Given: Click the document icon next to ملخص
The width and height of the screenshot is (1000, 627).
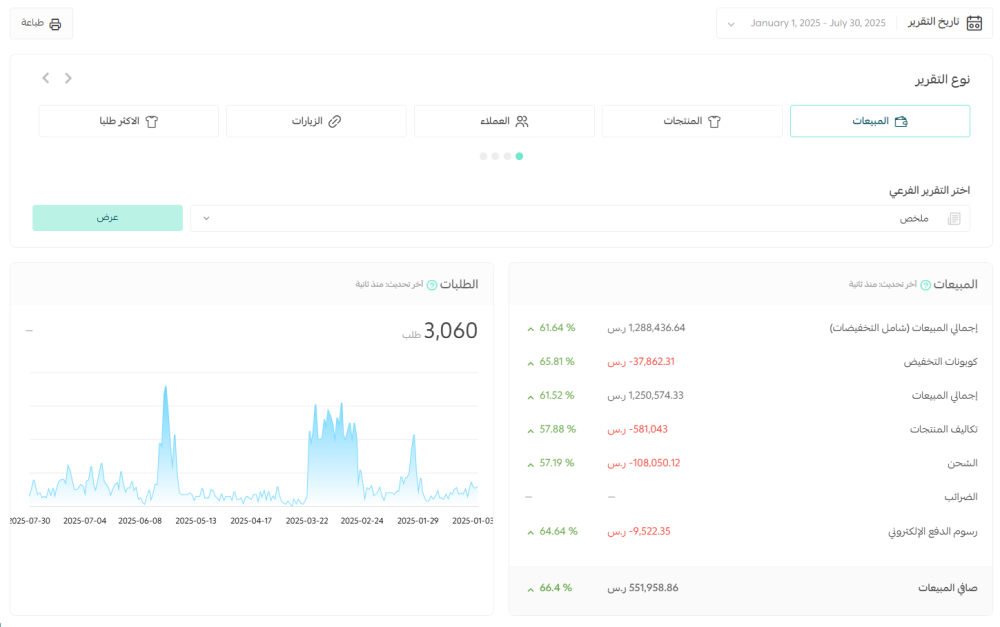Looking at the screenshot, I should 953,219.
